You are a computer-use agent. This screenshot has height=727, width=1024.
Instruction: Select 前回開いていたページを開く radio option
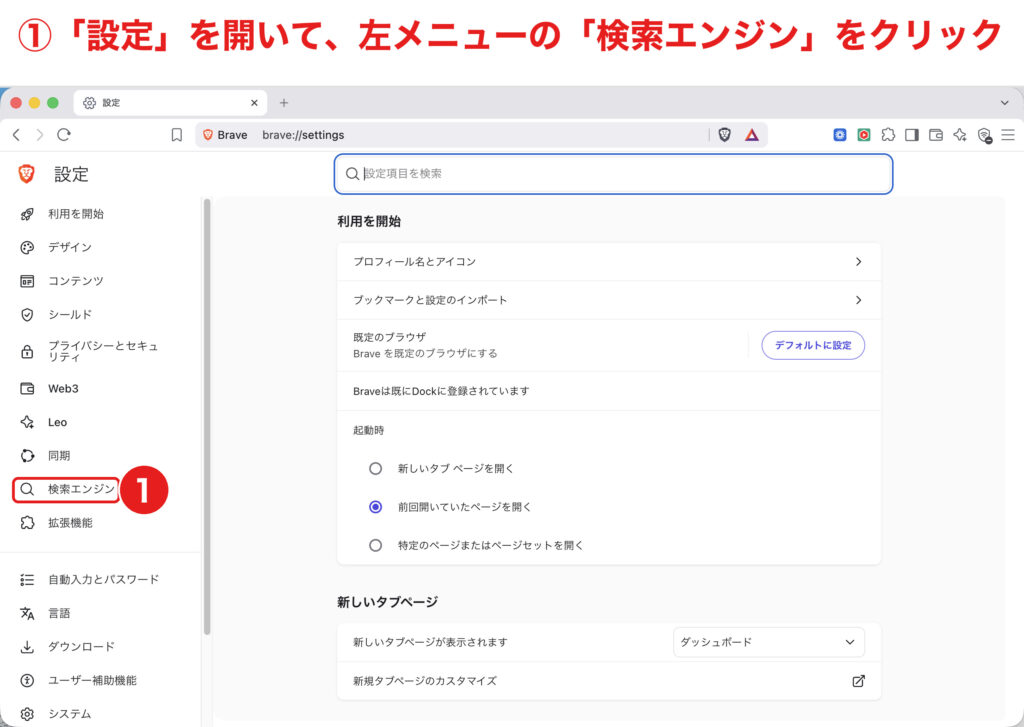click(x=376, y=507)
